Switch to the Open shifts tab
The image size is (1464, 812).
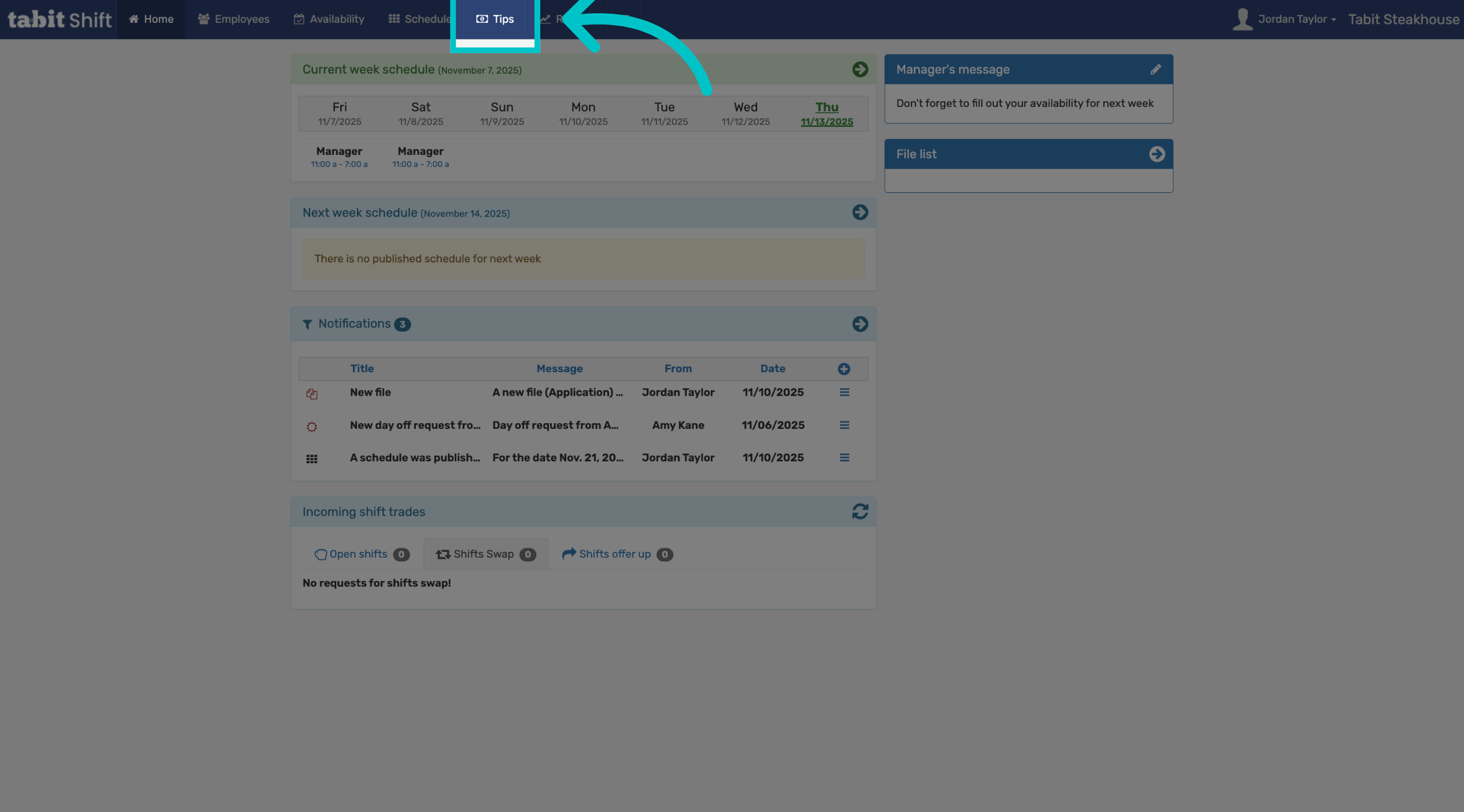pos(362,554)
